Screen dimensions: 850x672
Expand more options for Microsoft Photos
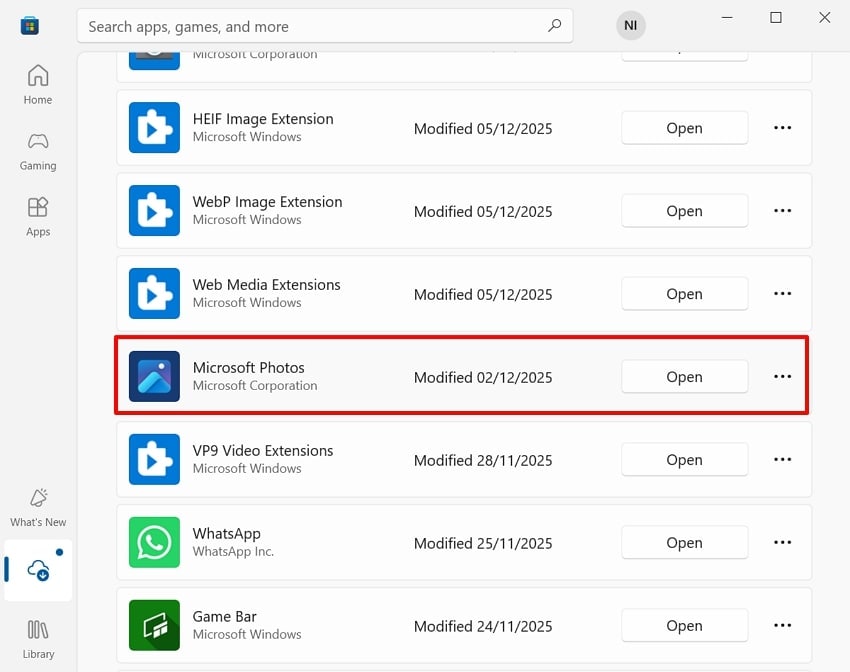click(x=782, y=377)
